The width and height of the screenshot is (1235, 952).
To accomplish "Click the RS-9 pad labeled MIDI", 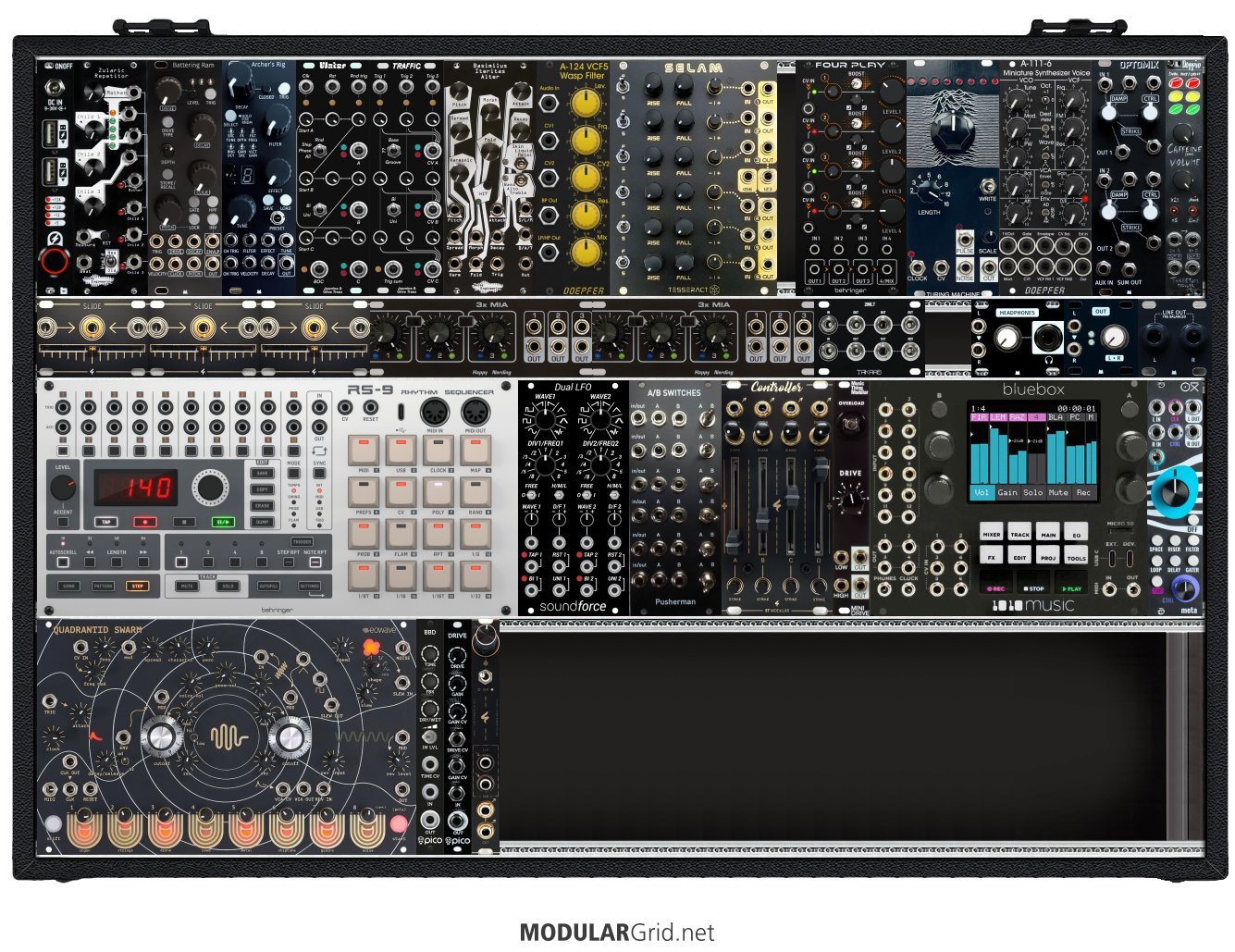I will pyautogui.click(x=364, y=451).
